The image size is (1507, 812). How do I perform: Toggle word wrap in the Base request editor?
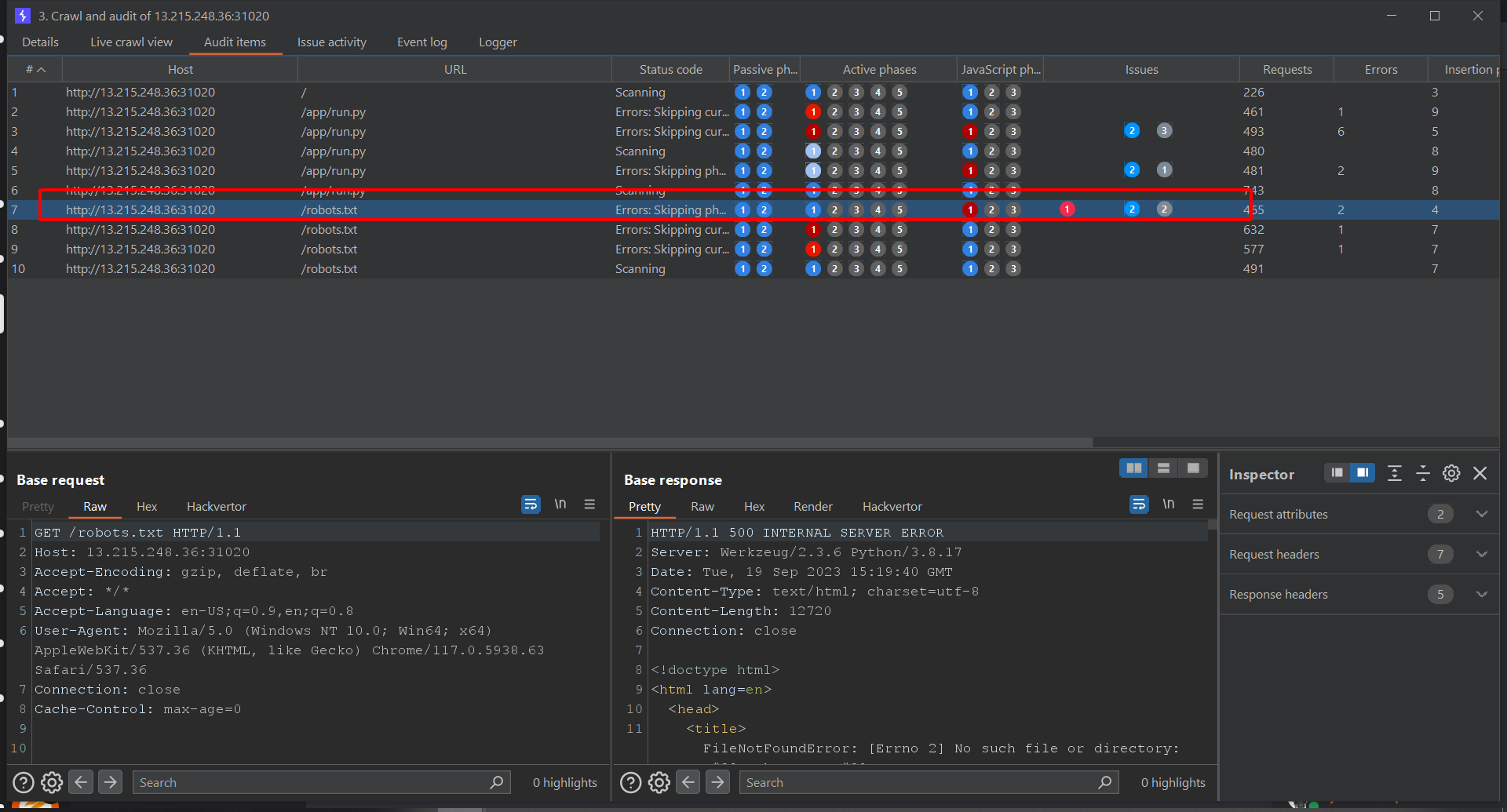coord(531,504)
